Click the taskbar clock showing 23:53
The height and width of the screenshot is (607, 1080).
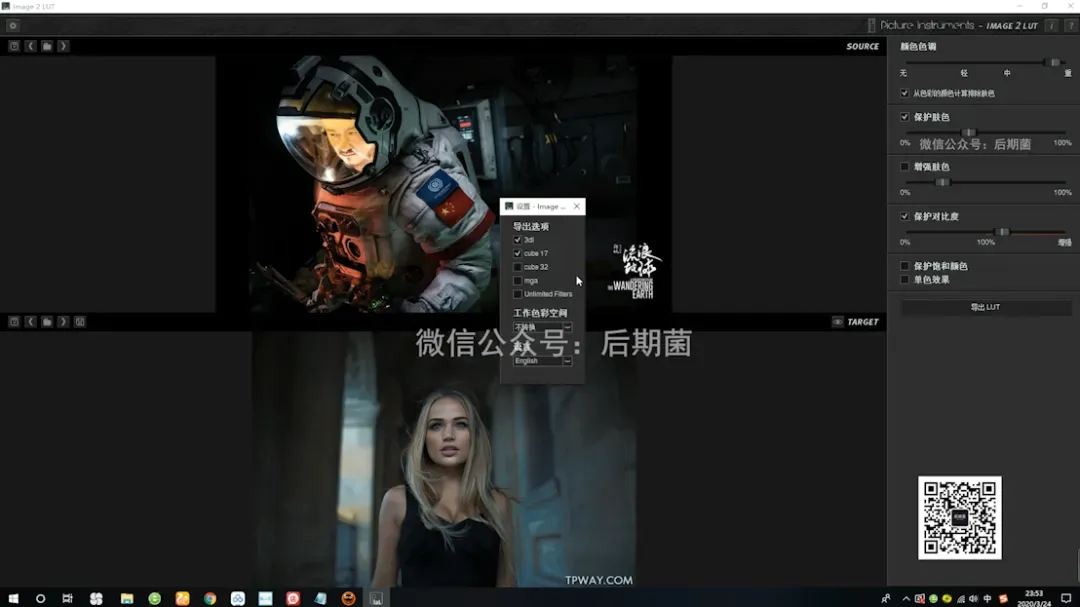pyautogui.click(x=1034, y=598)
